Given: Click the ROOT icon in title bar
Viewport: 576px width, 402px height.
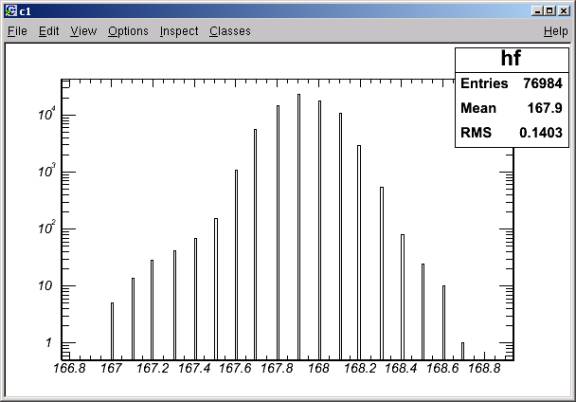Looking at the screenshot, I should [x=11, y=11].
